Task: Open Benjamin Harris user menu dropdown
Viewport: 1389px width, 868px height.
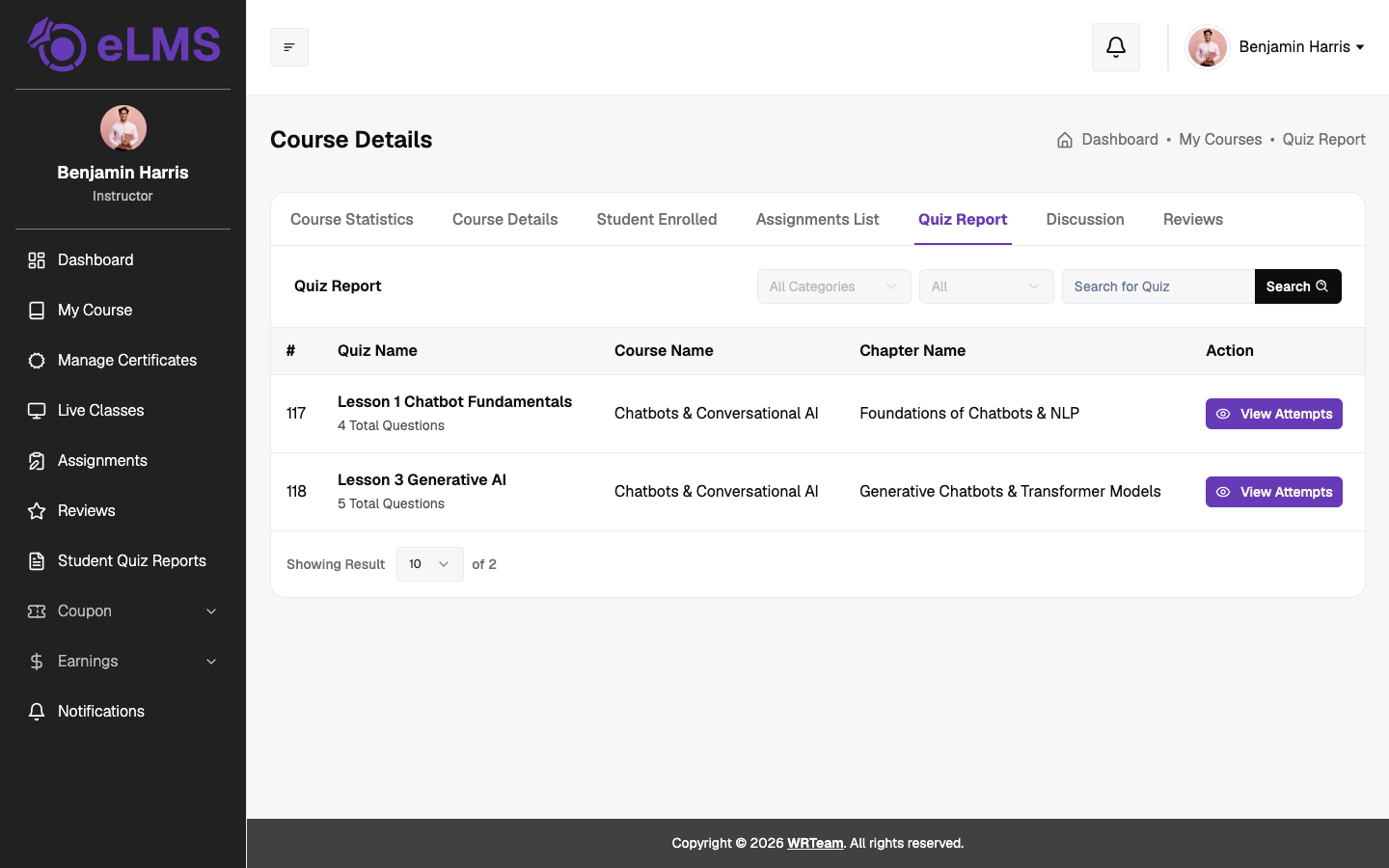Action: point(1275,47)
